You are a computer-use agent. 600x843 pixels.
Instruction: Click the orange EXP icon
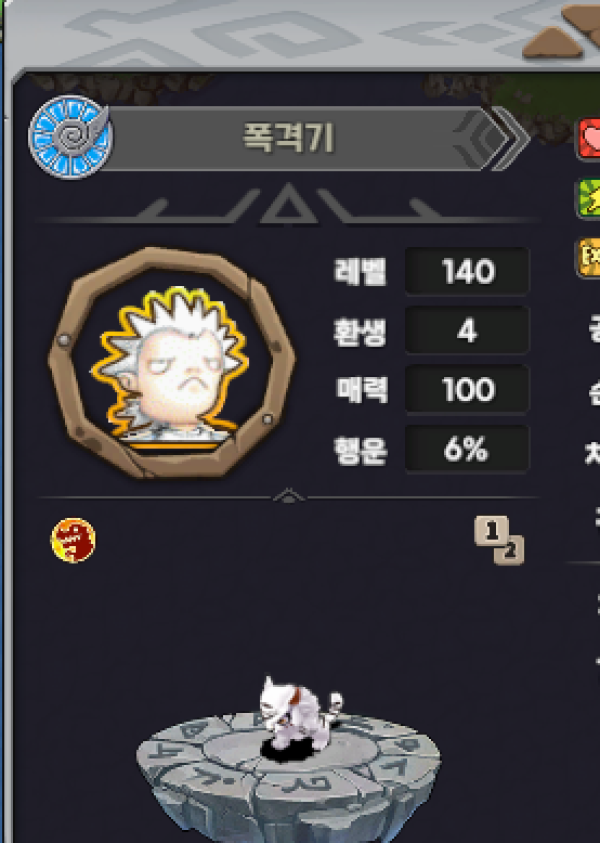[x=589, y=258]
